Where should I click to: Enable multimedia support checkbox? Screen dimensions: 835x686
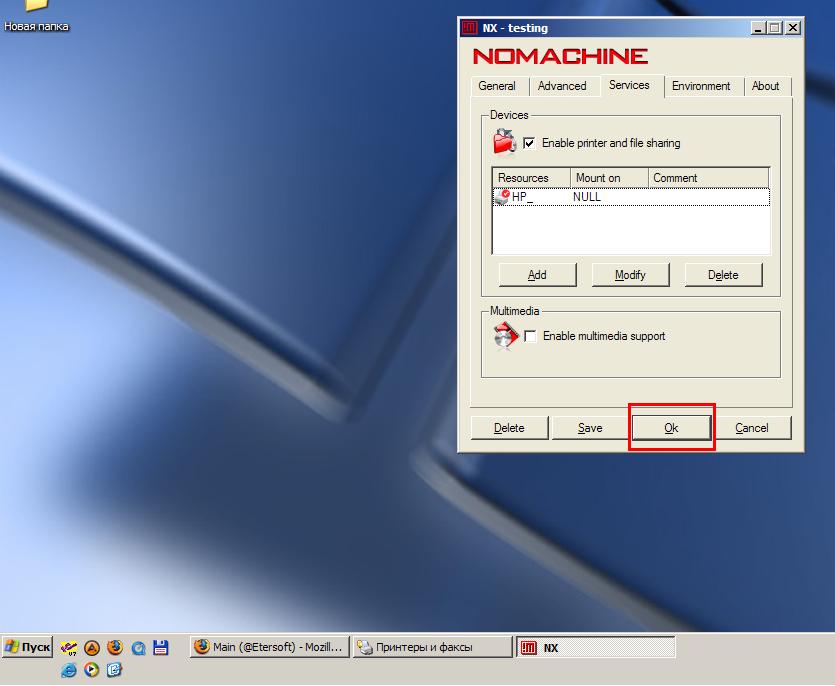tap(530, 336)
